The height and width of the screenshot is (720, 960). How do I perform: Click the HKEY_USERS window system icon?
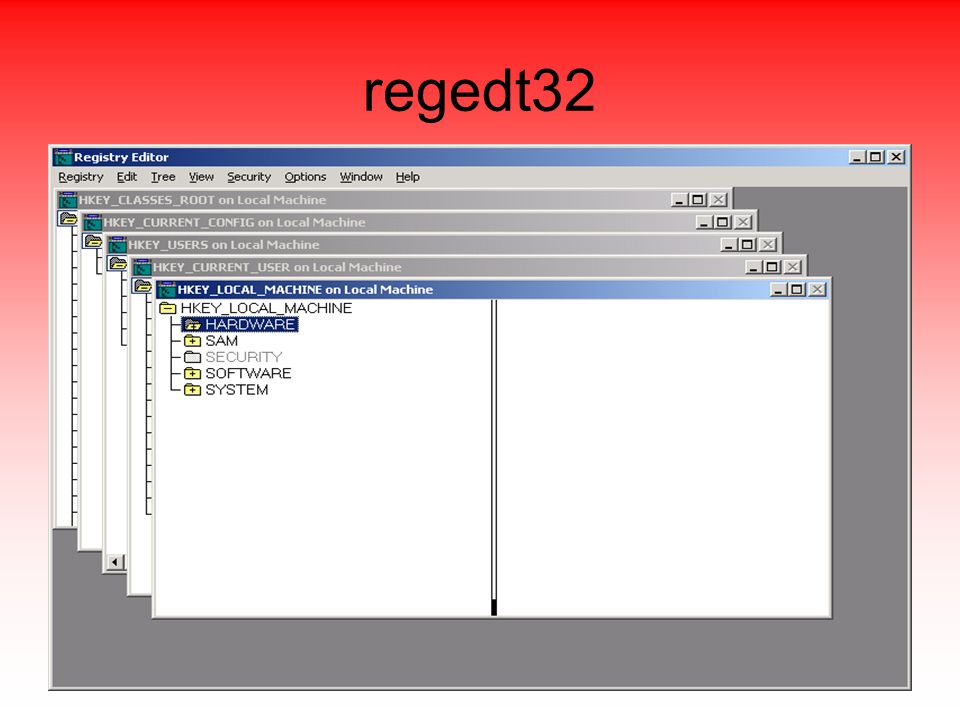(x=117, y=245)
